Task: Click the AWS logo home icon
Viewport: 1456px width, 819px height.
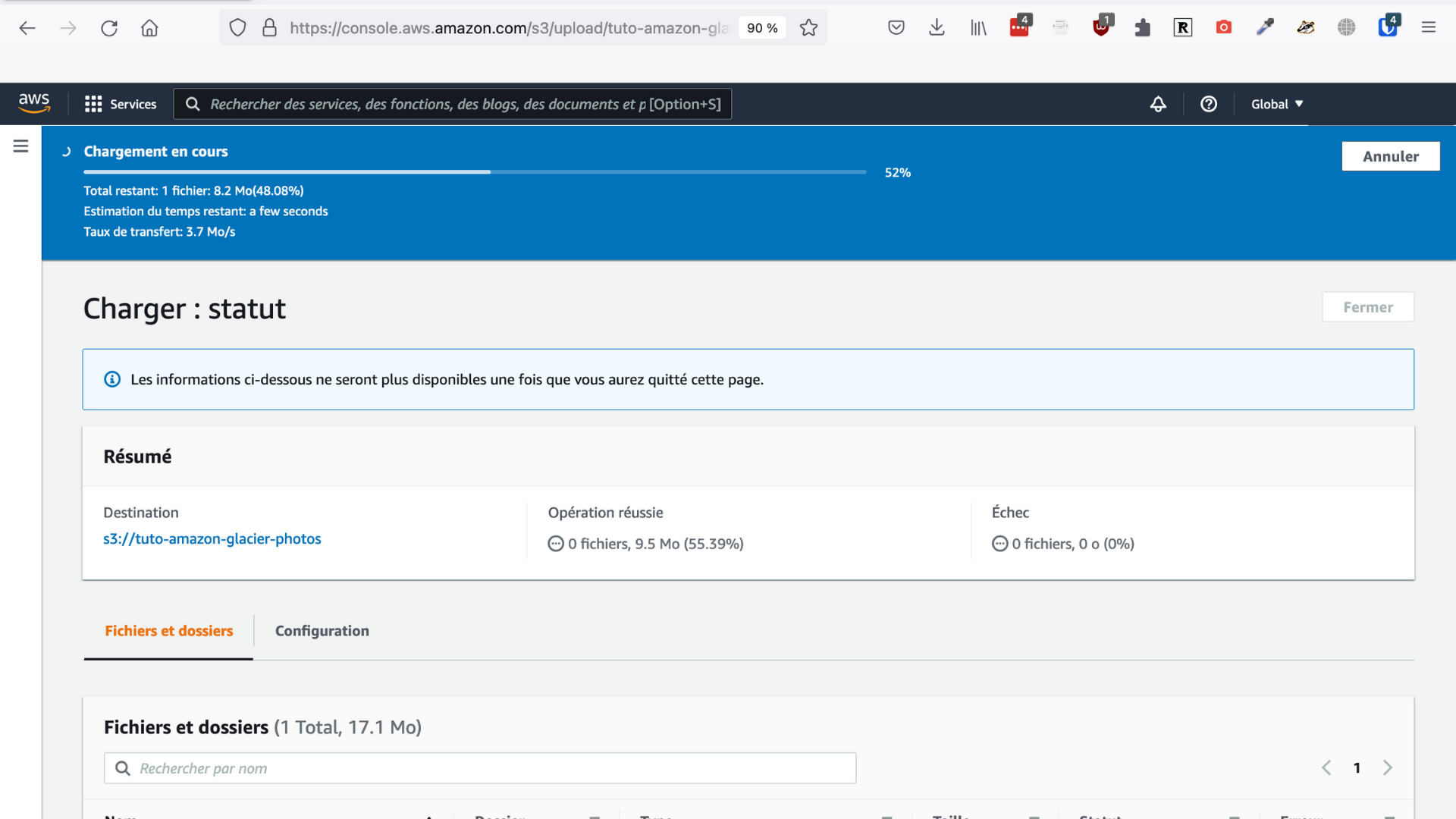Action: point(34,103)
